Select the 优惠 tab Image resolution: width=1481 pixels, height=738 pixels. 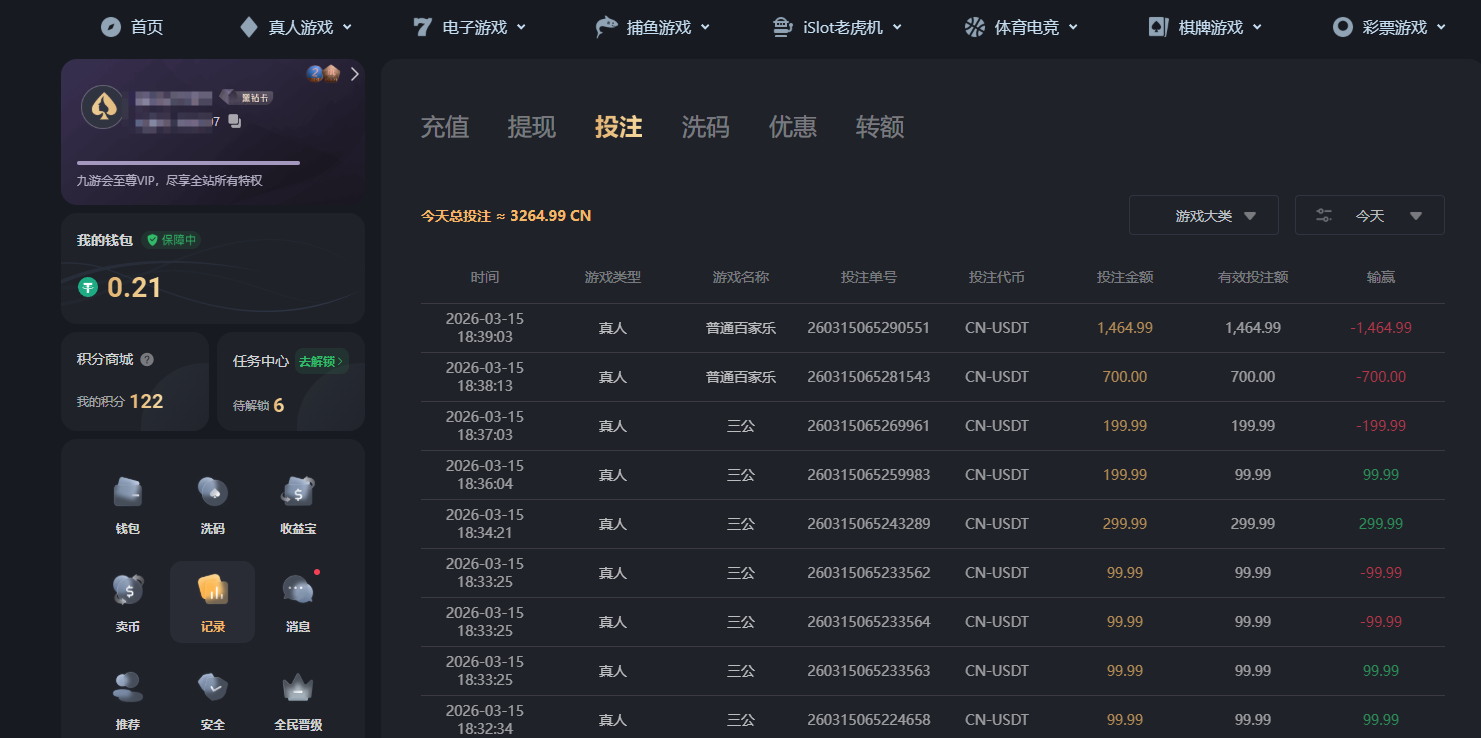click(x=792, y=127)
